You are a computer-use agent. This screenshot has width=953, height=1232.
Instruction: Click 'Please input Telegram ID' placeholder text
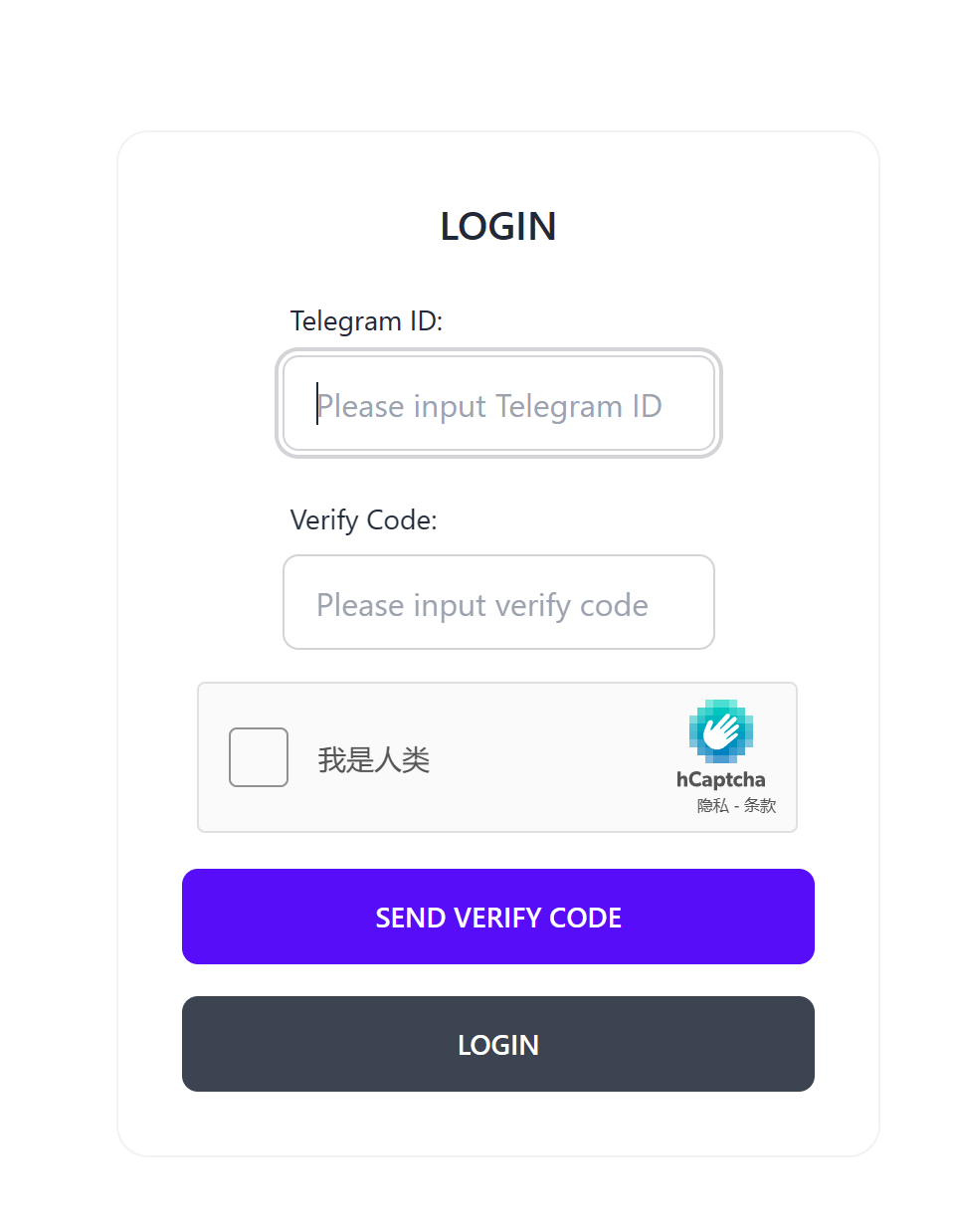pos(489,406)
